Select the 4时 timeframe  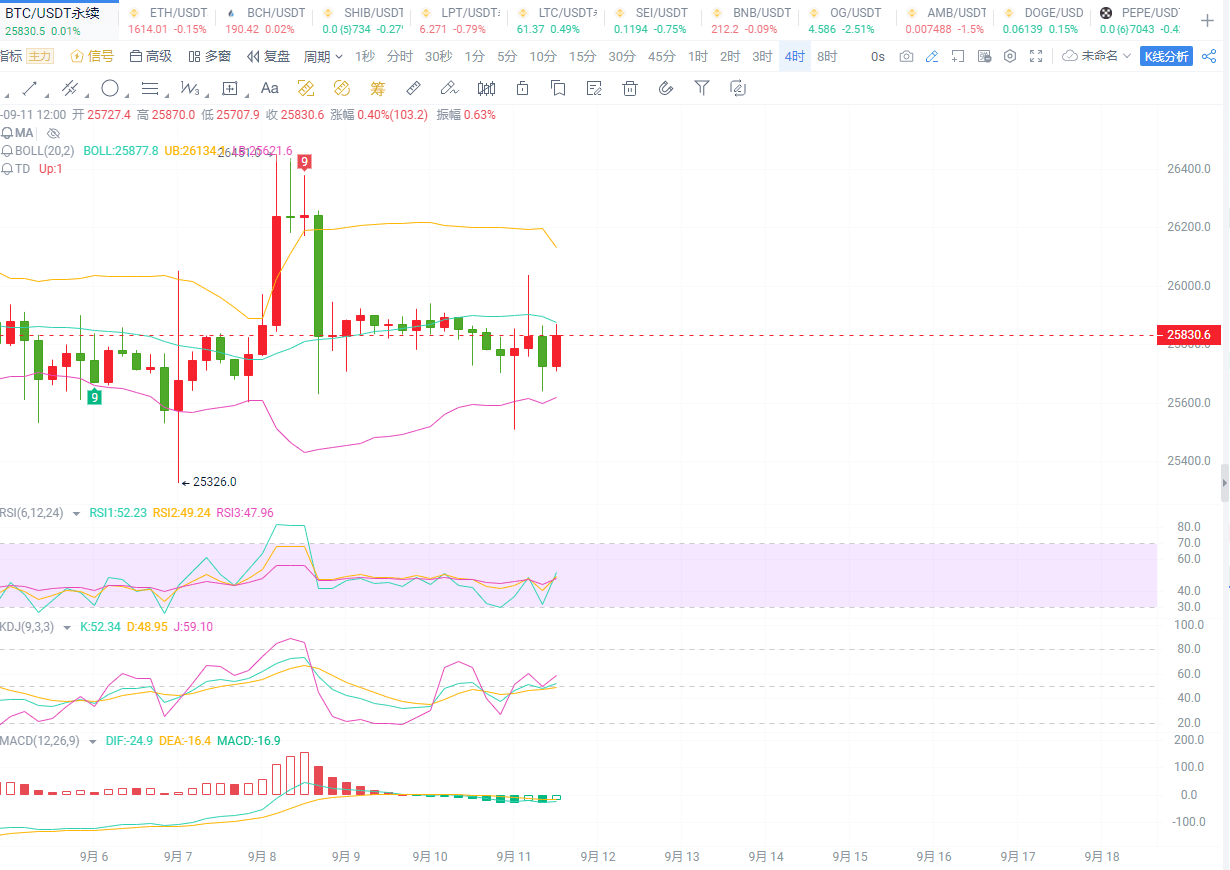(795, 56)
